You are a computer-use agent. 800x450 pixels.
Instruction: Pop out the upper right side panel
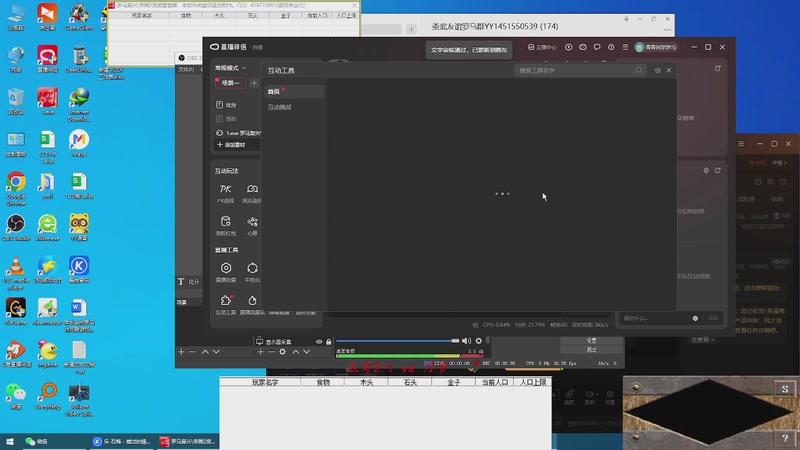718,68
